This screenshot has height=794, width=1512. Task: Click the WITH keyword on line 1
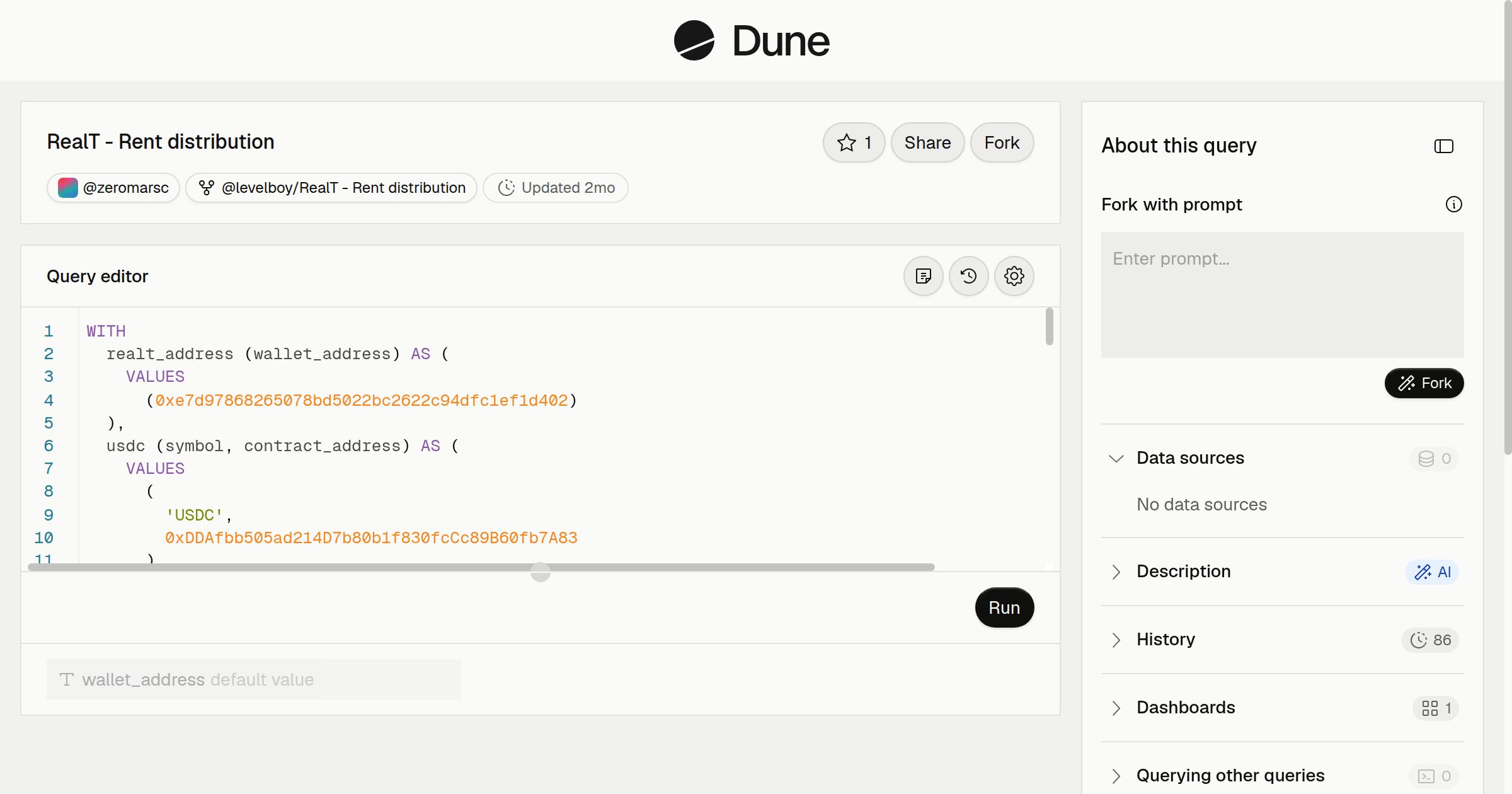106,331
